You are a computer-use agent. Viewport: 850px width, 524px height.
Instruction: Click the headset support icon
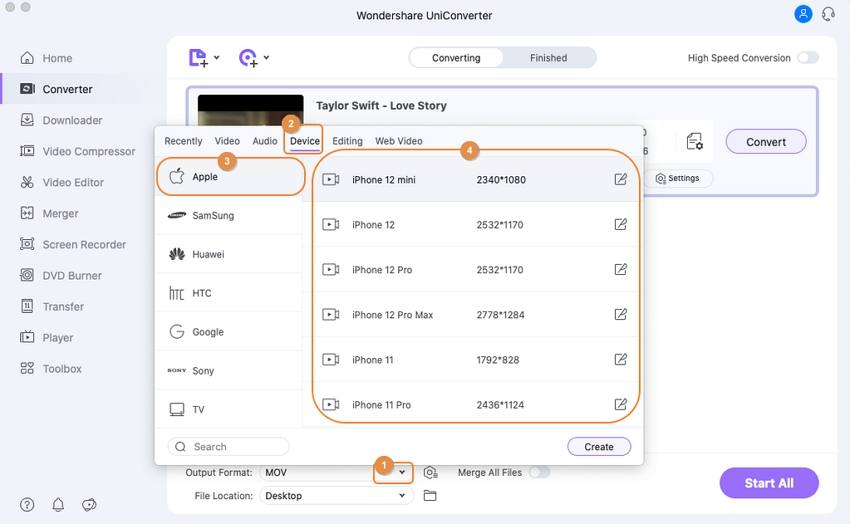(828, 14)
